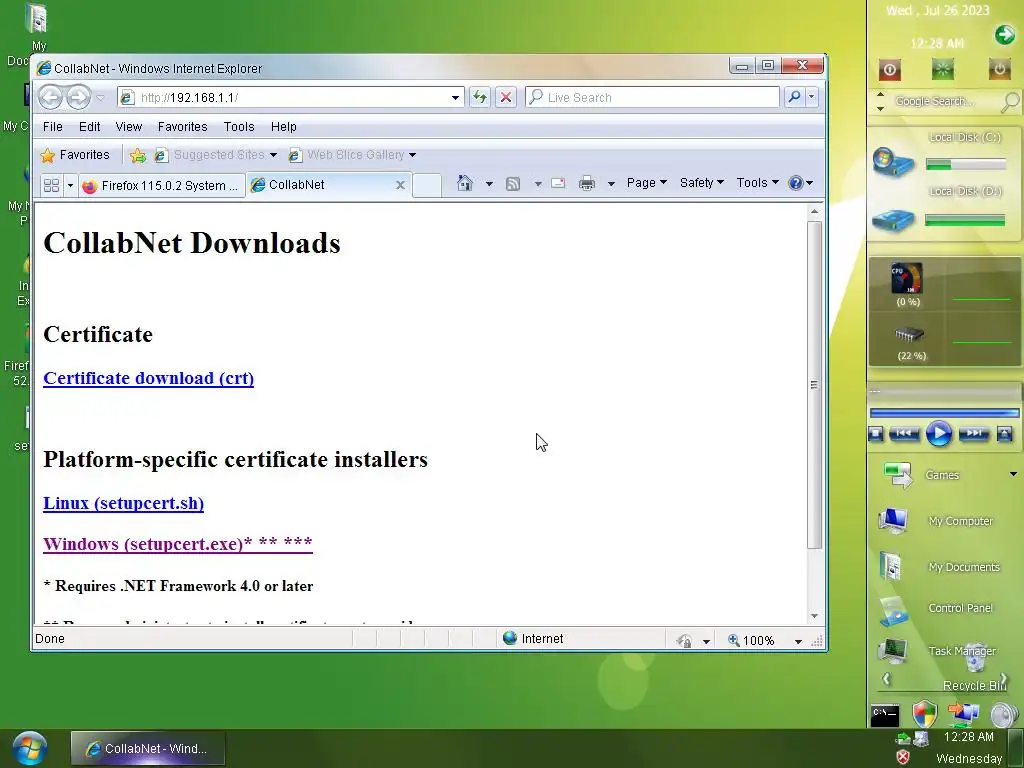
Task: Open the Favorites menu
Action: point(182,127)
